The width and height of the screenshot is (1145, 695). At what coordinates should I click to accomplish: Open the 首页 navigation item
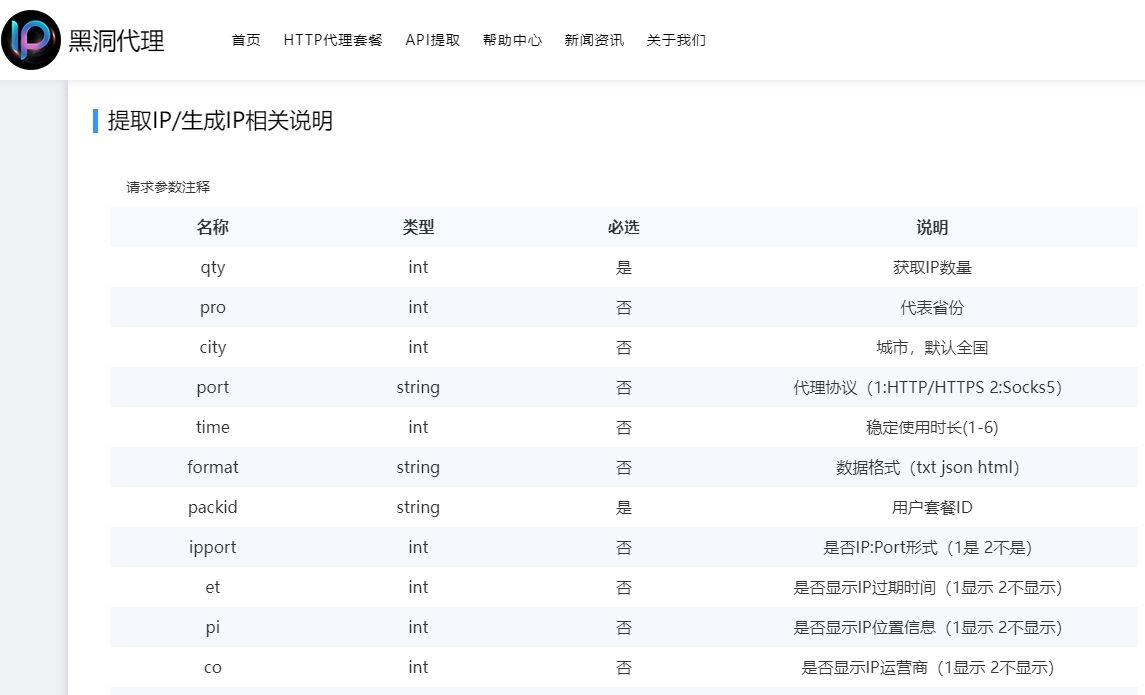pos(246,40)
